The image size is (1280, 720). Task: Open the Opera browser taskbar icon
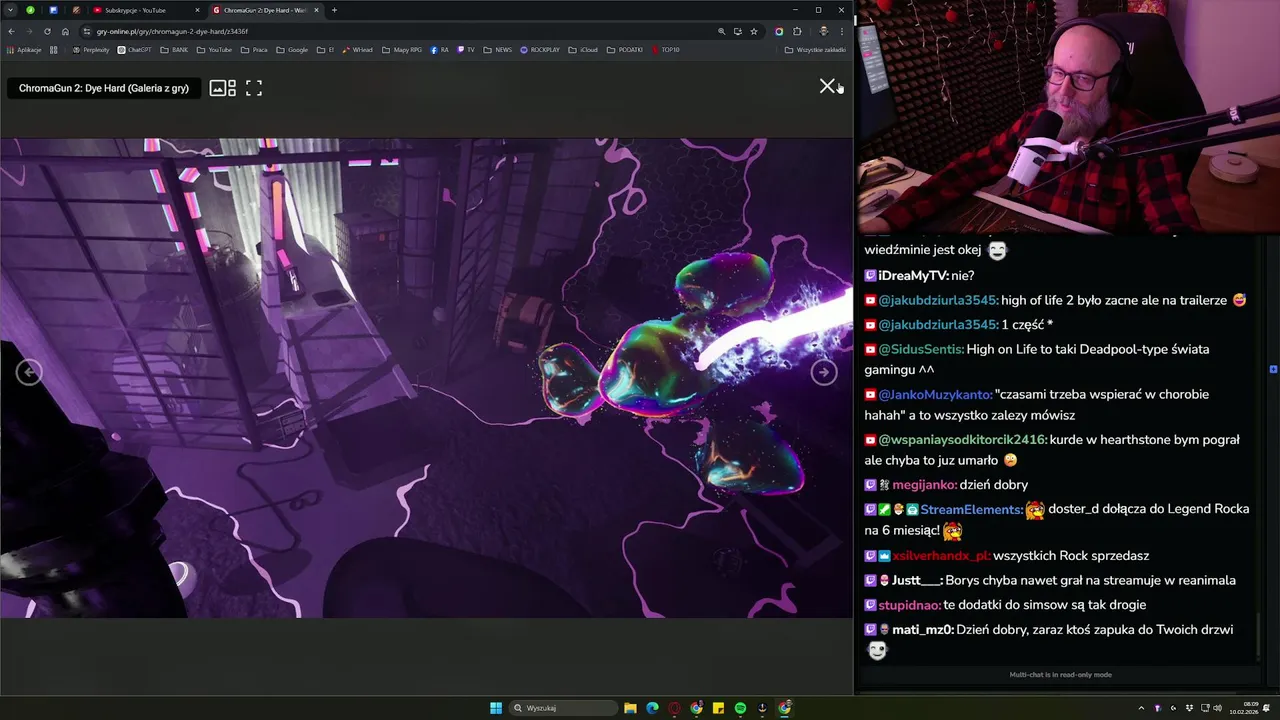pyautogui.click(x=674, y=708)
